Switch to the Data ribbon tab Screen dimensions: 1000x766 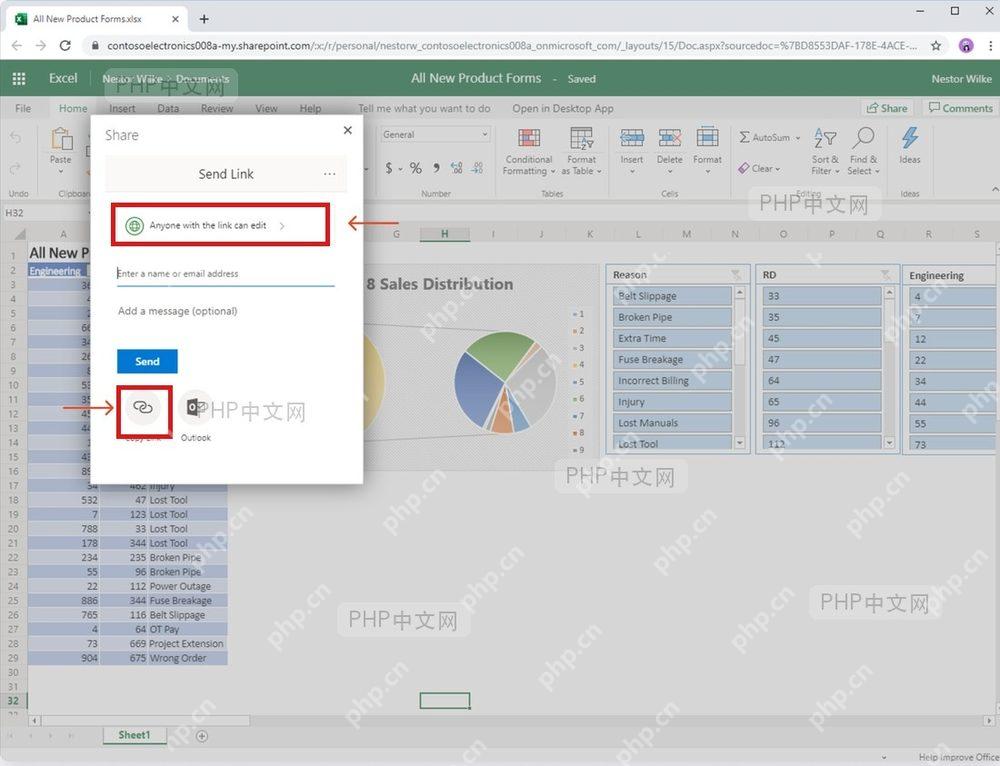tap(168, 108)
